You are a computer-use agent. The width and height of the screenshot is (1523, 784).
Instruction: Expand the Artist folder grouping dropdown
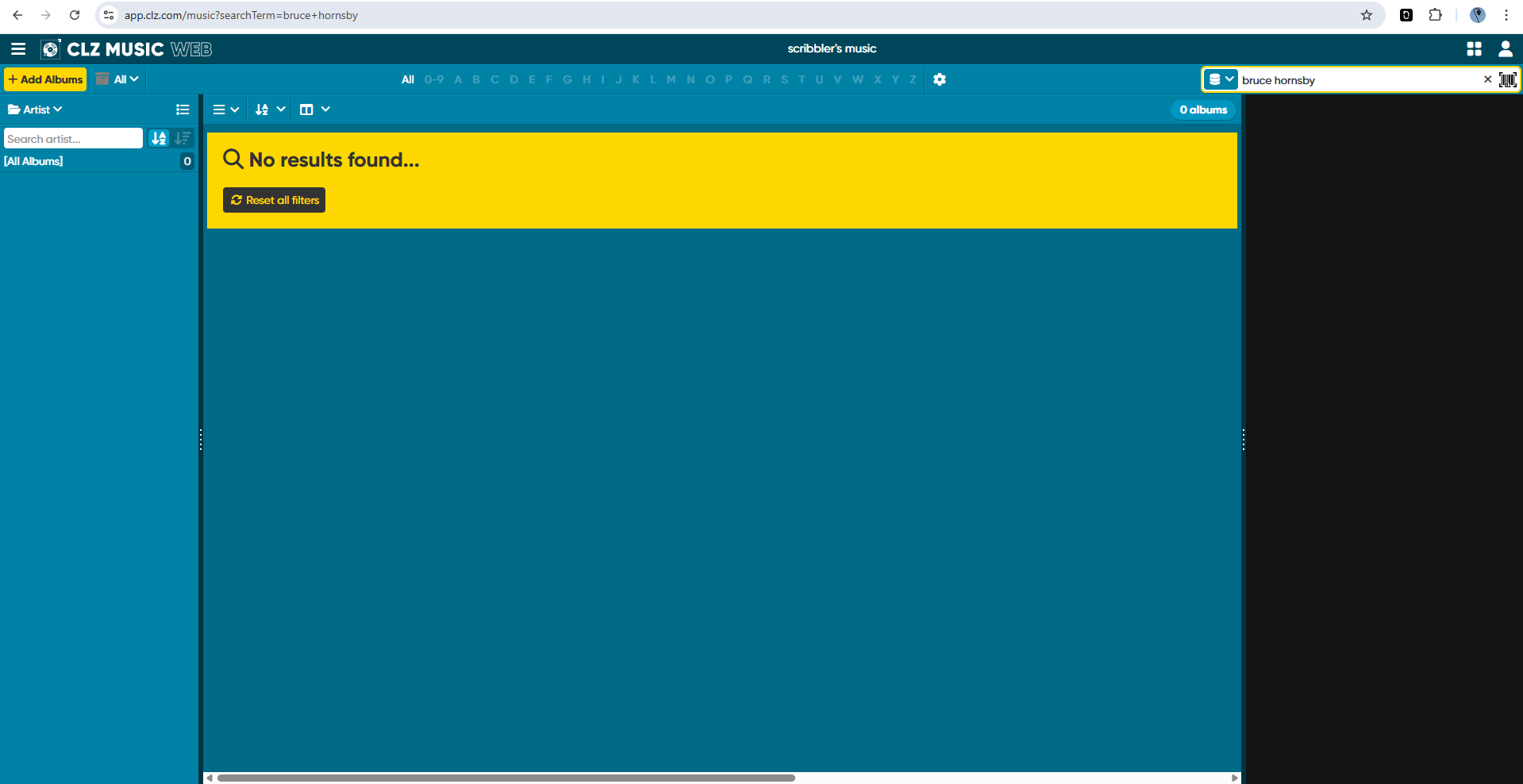pos(35,110)
